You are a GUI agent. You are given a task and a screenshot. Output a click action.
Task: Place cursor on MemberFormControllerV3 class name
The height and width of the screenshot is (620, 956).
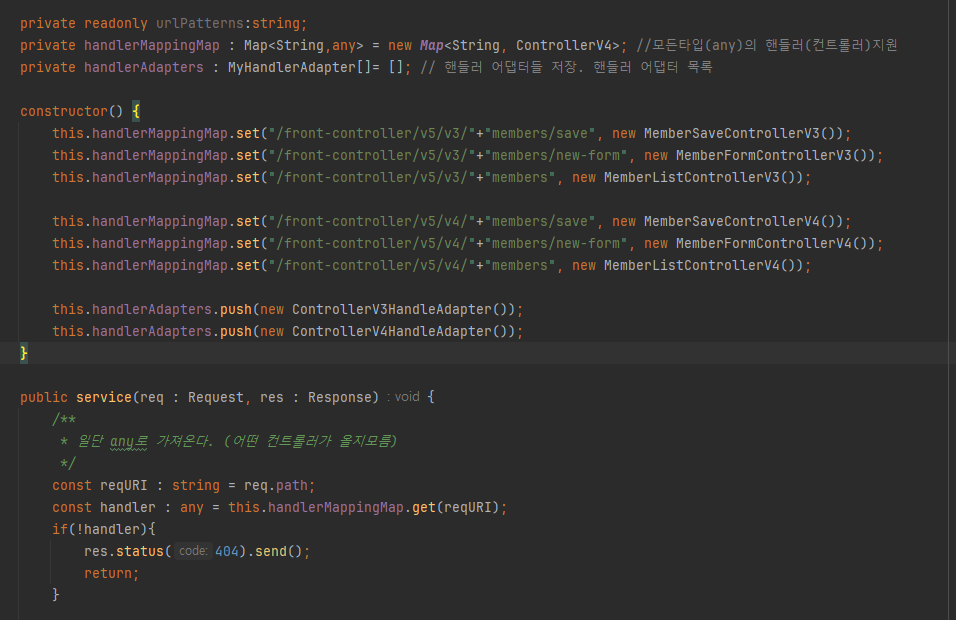click(764, 155)
